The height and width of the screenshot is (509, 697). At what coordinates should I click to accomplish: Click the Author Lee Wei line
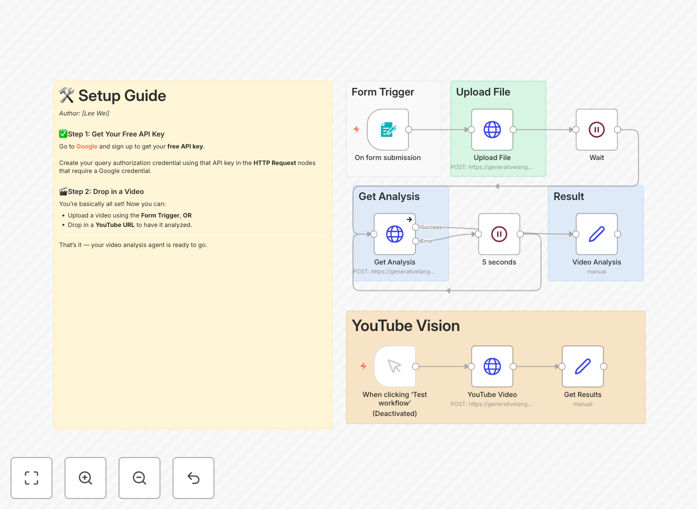(x=84, y=113)
